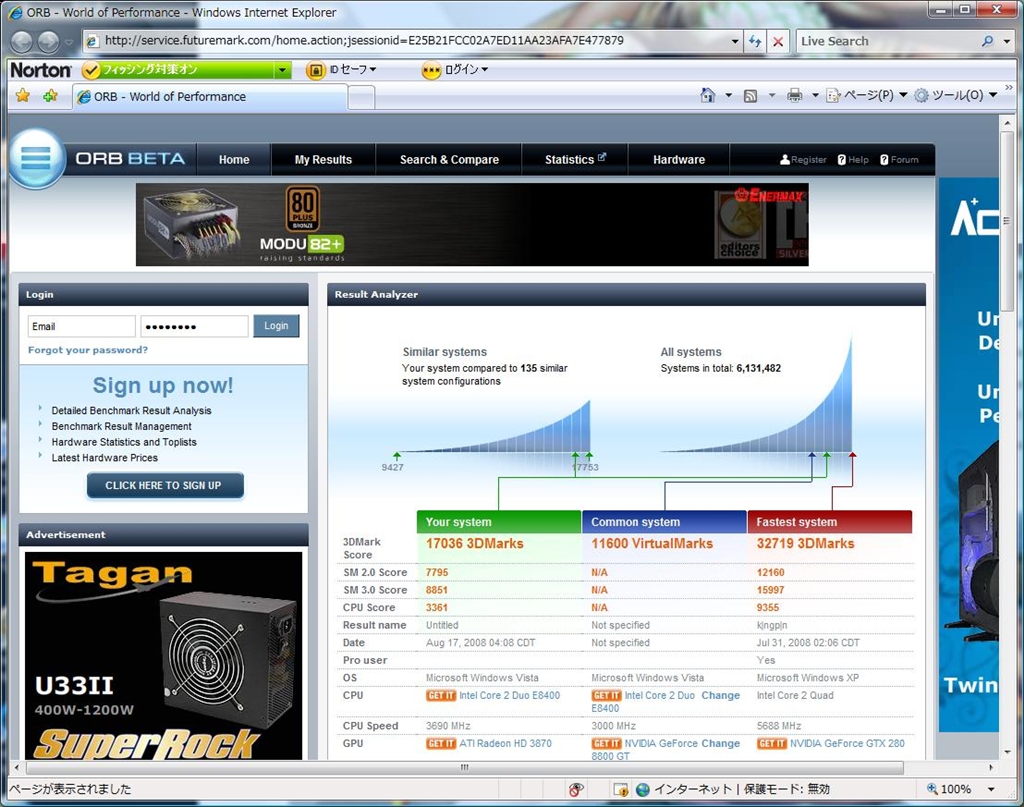The width and height of the screenshot is (1024, 807).
Task: Click the password input field
Action: click(194, 326)
